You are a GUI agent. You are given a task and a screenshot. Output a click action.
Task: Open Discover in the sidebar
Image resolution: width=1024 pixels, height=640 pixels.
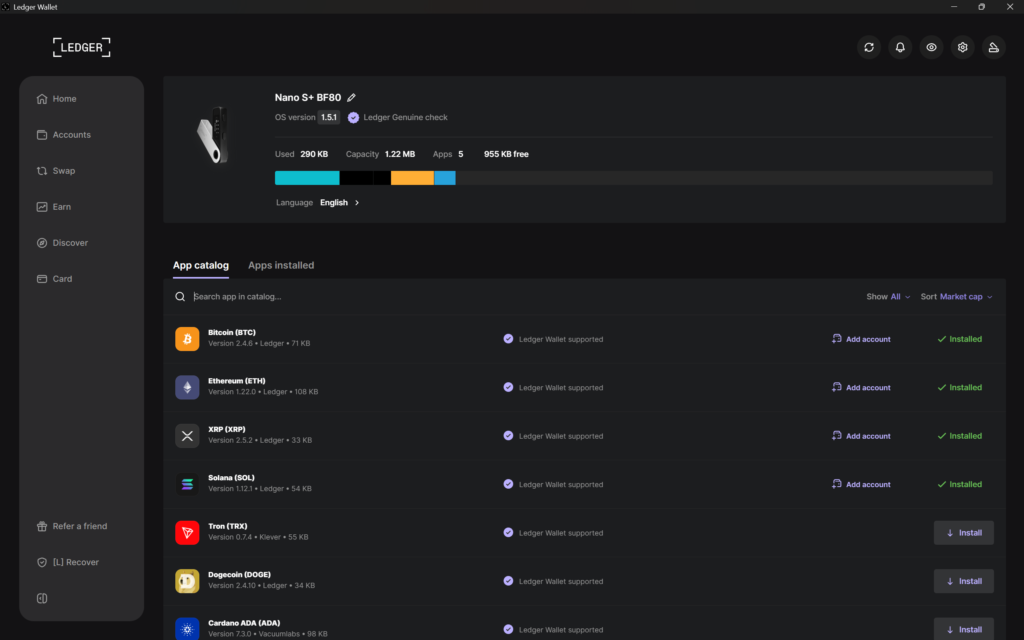63,242
